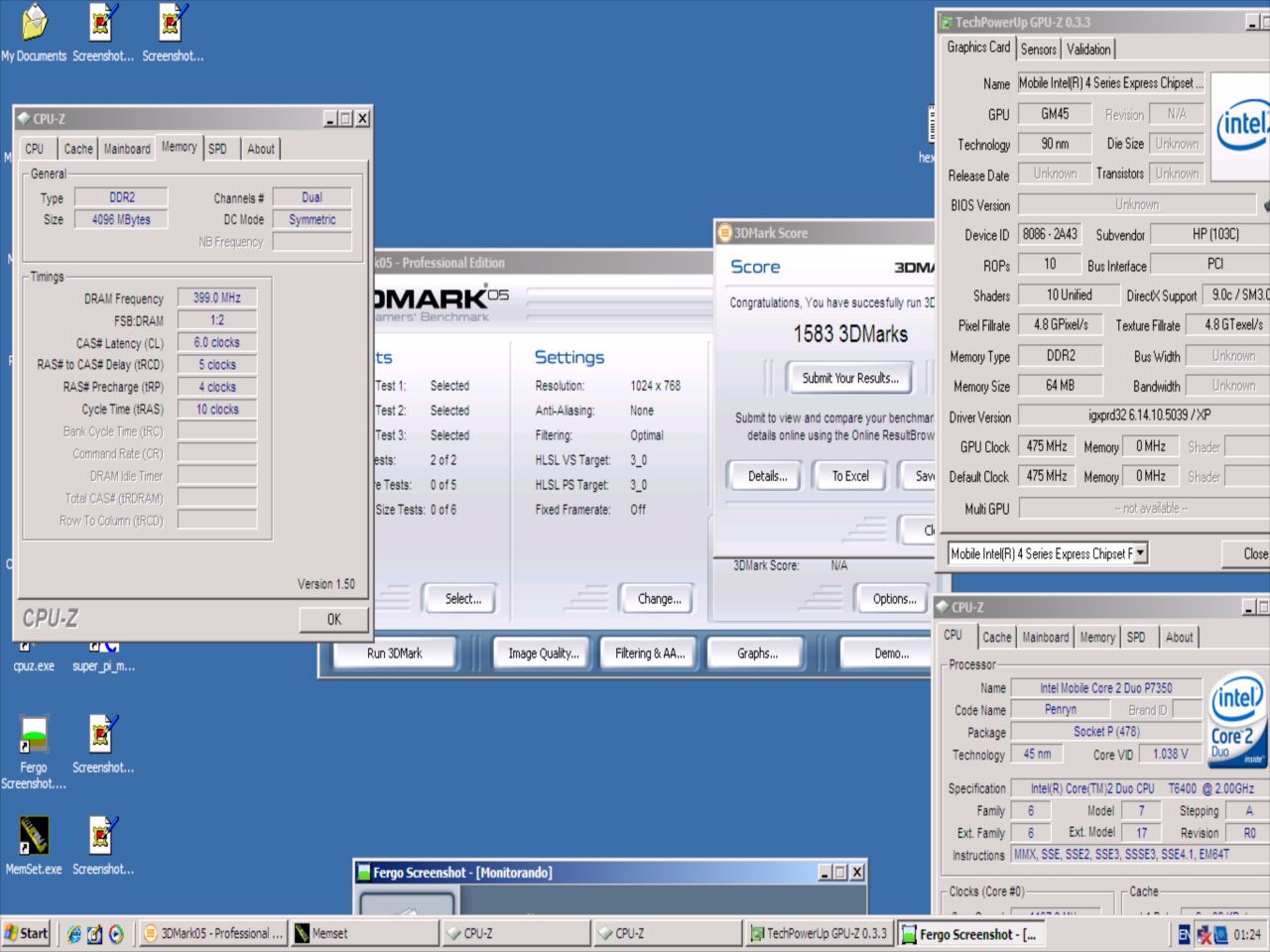The image size is (1270, 952).
Task: Click the taskbar clock showing 01:24
Action: [x=1247, y=934]
